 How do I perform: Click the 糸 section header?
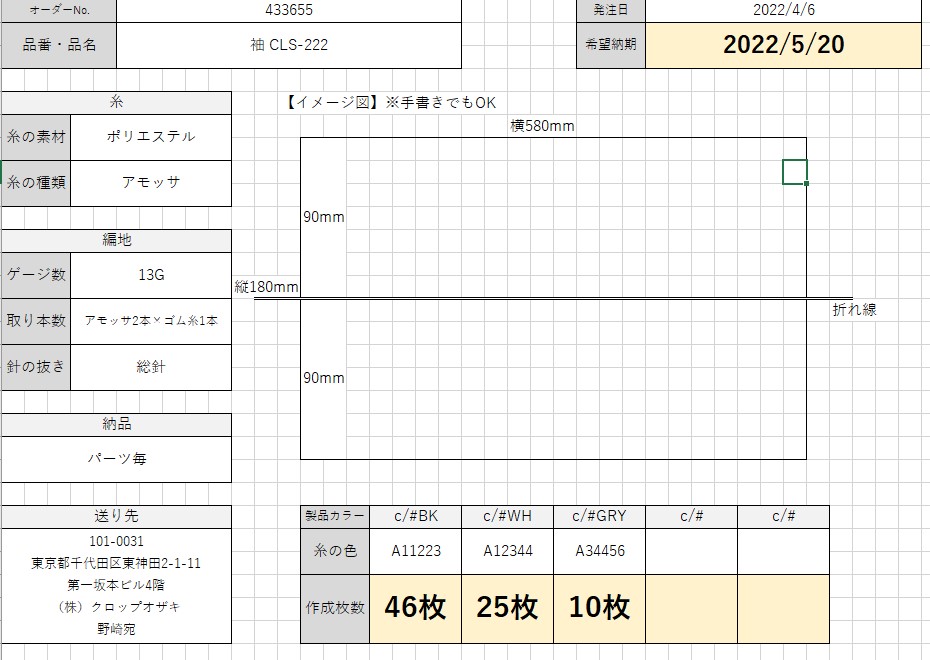[x=116, y=103]
